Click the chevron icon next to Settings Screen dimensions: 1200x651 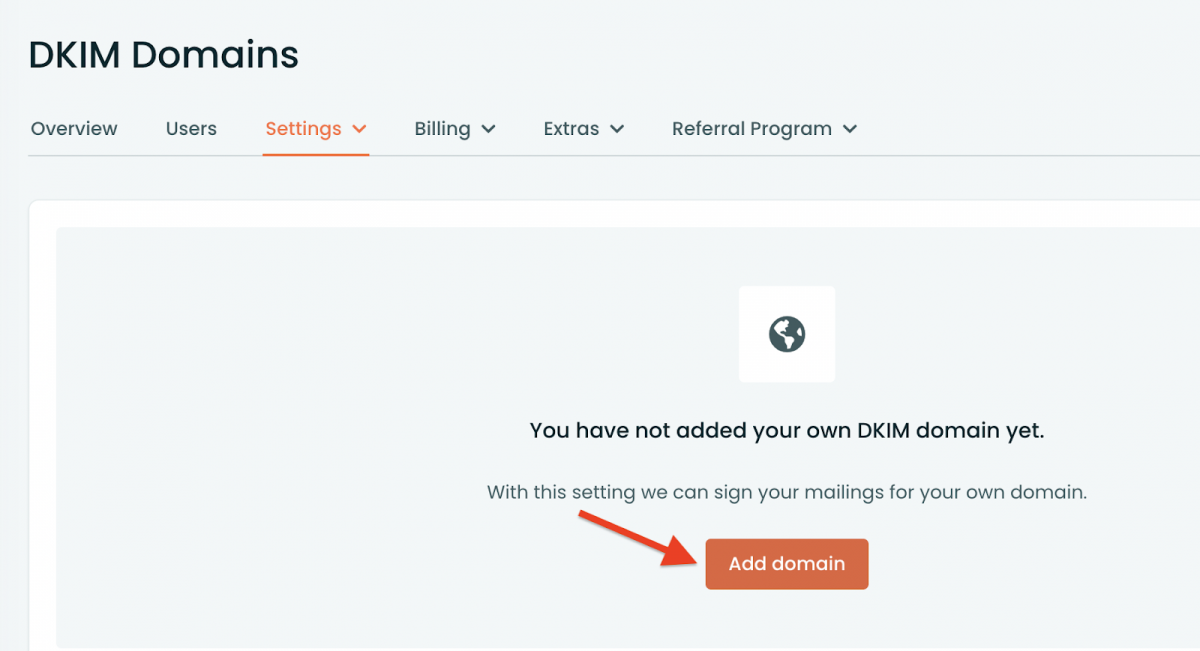click(x=361, y=129)
